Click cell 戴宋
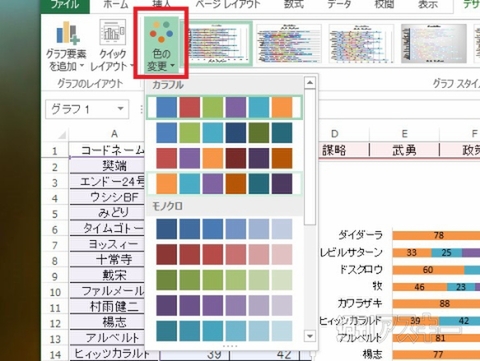The width and height of the screenshot is (480, 361). click(107, 275)
